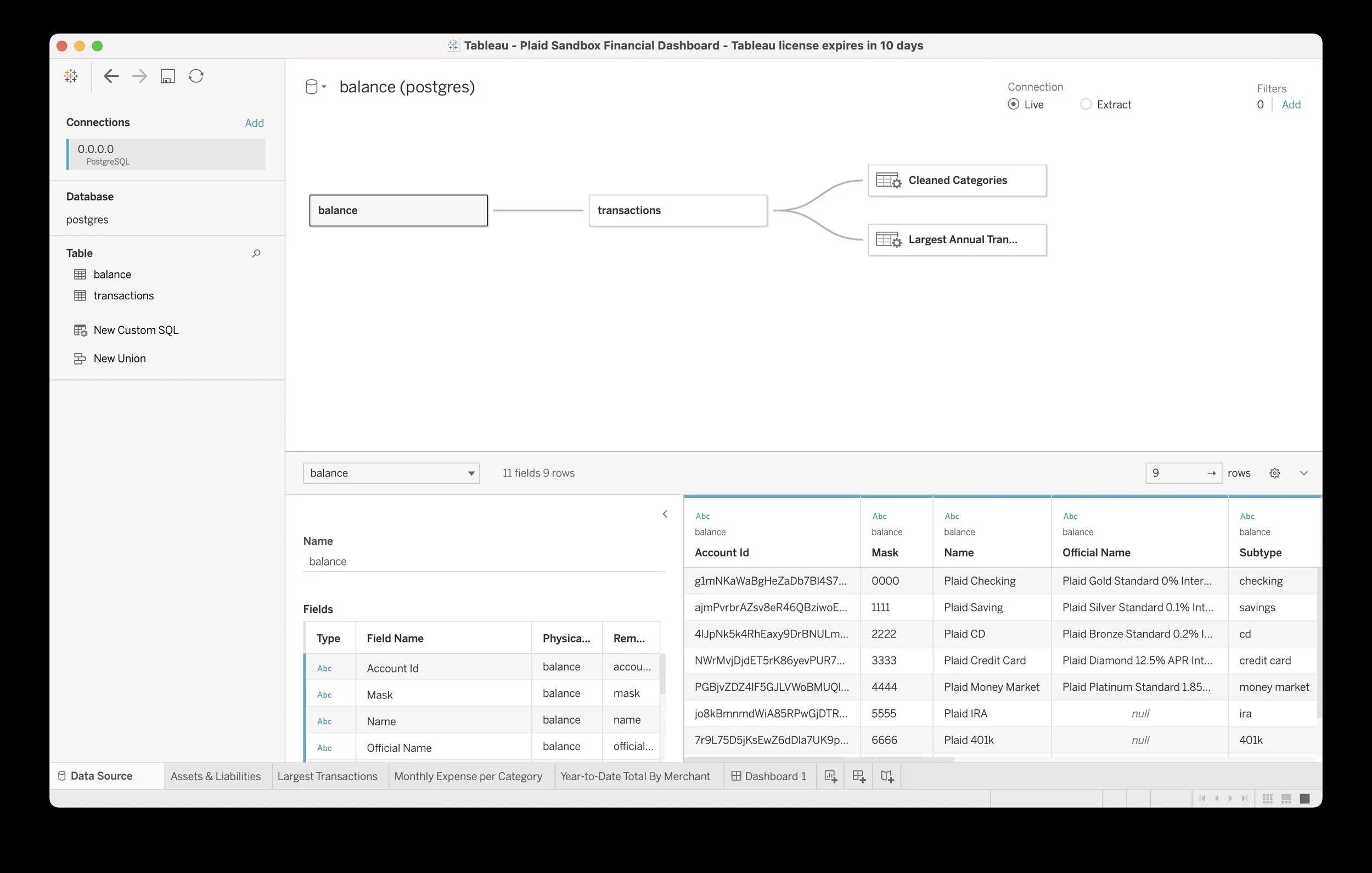The height and width of the screenshot is (873, 1372).
Task: Click the grid view toggle bottom right
Action: pyautogui.click(x=1267, y=798)
